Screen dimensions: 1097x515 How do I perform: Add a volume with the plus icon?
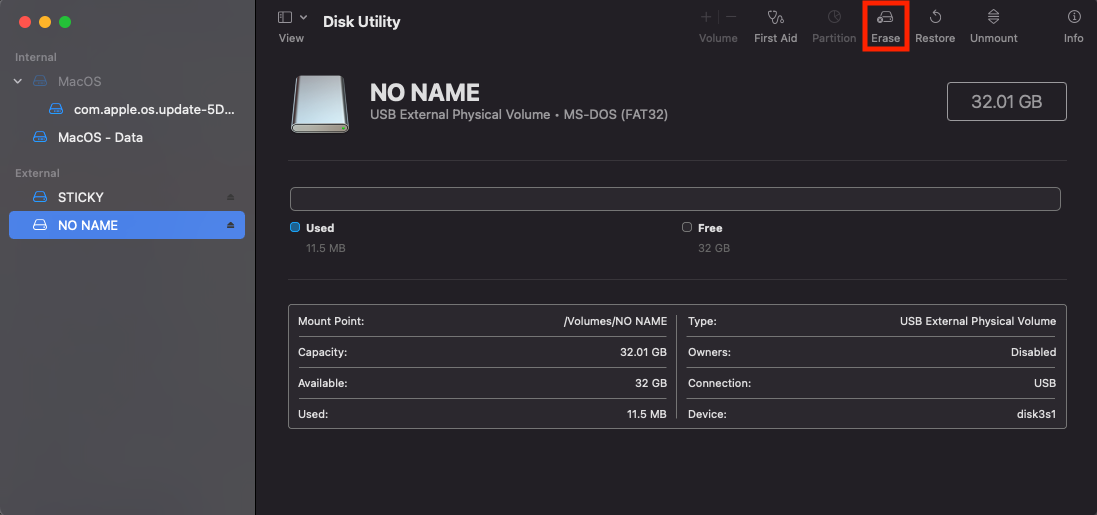(x=706, y=17)
